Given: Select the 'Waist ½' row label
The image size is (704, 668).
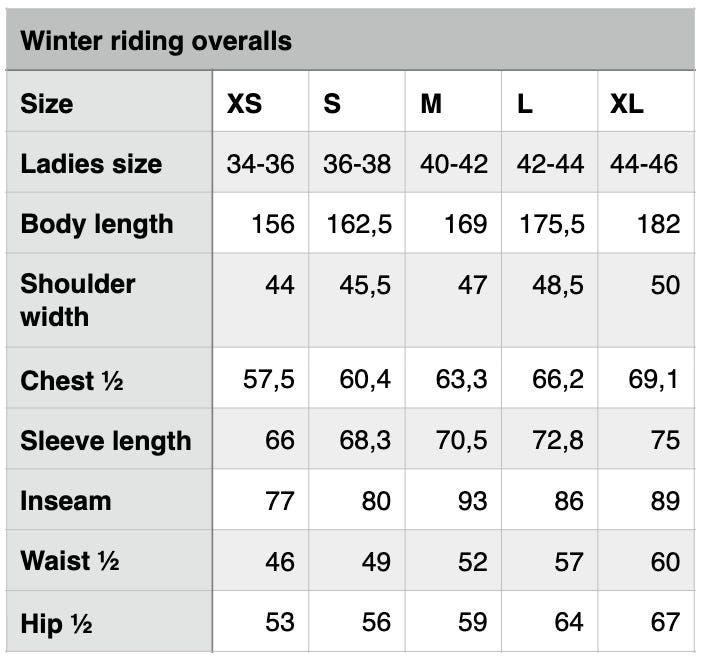Looking at the screenshot, I should point(70,561).
